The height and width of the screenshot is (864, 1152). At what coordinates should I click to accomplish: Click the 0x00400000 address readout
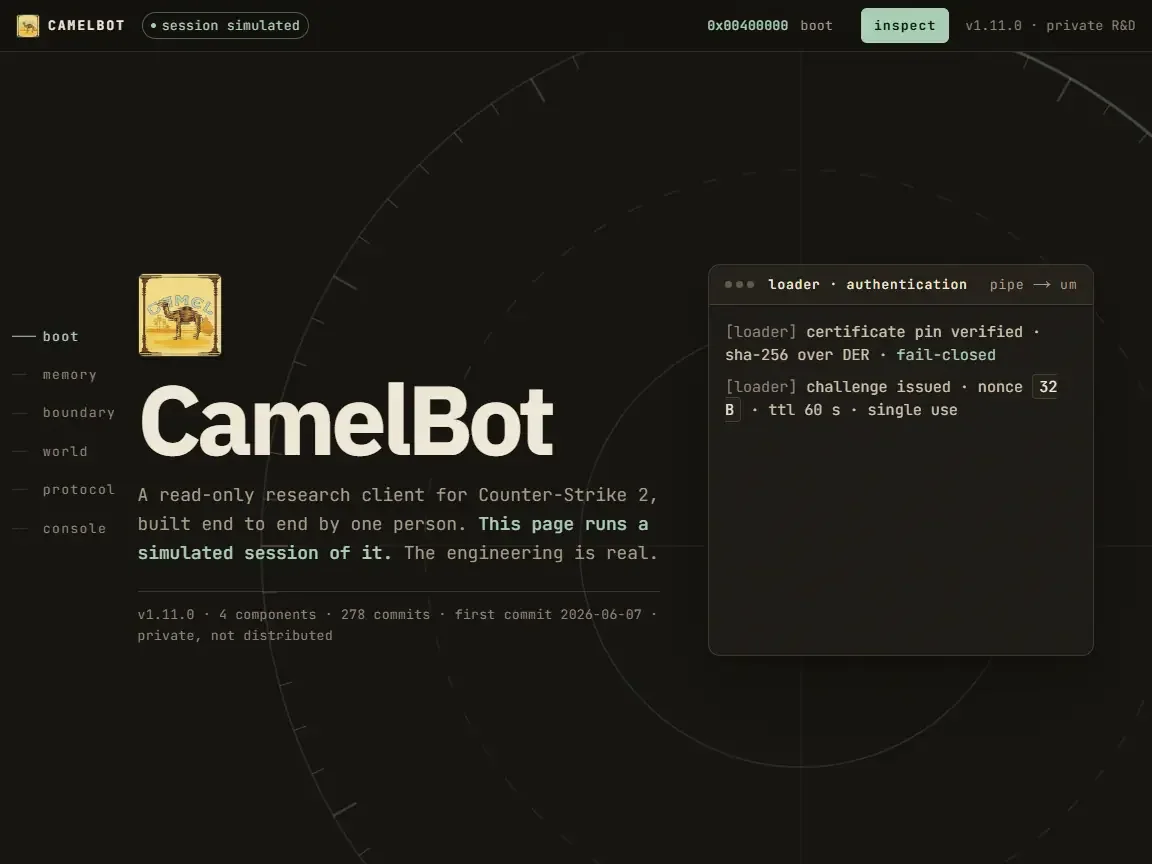point(747,26)
